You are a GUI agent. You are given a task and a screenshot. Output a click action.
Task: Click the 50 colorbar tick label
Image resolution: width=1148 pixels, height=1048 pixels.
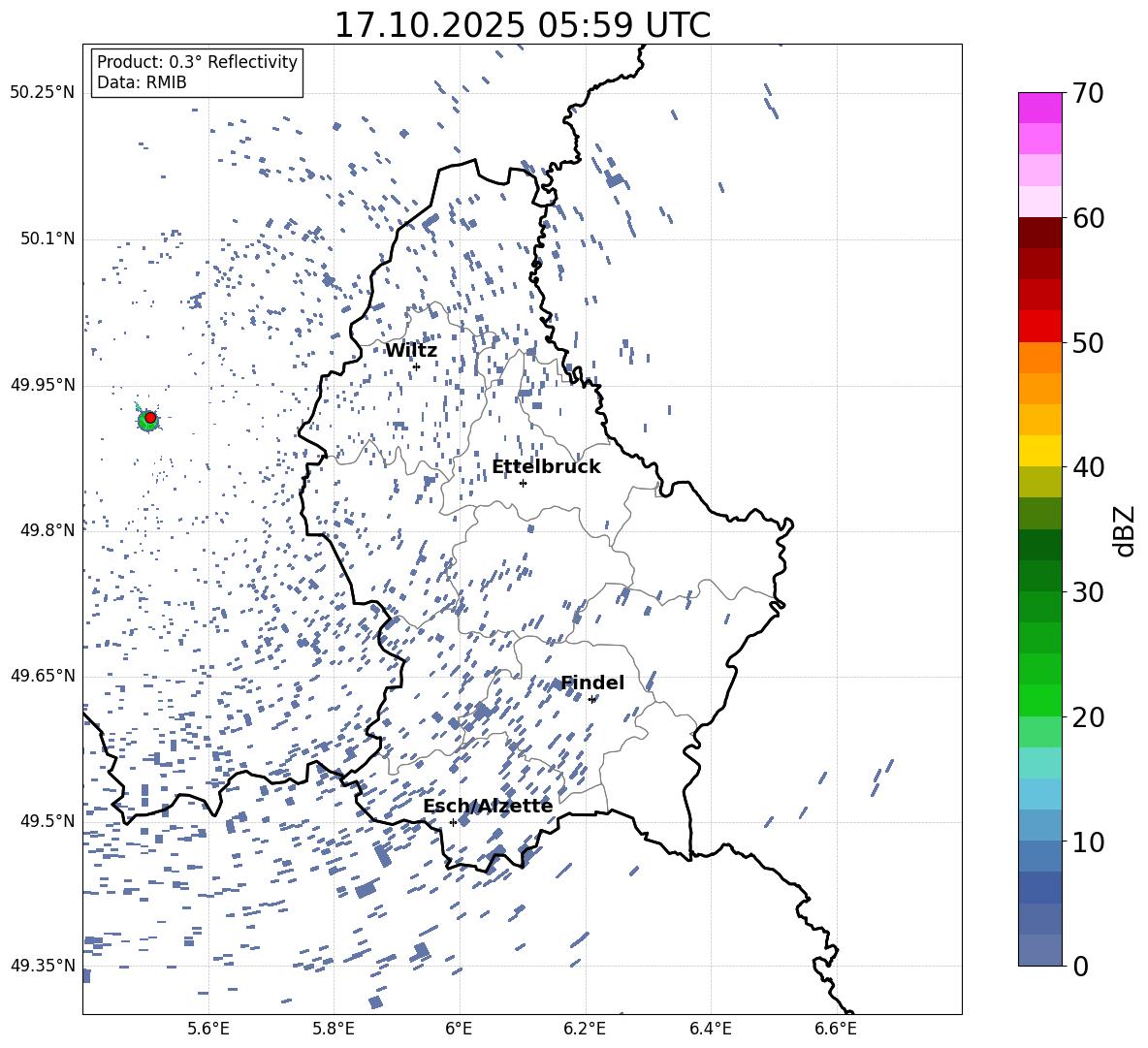(1089, 343)
